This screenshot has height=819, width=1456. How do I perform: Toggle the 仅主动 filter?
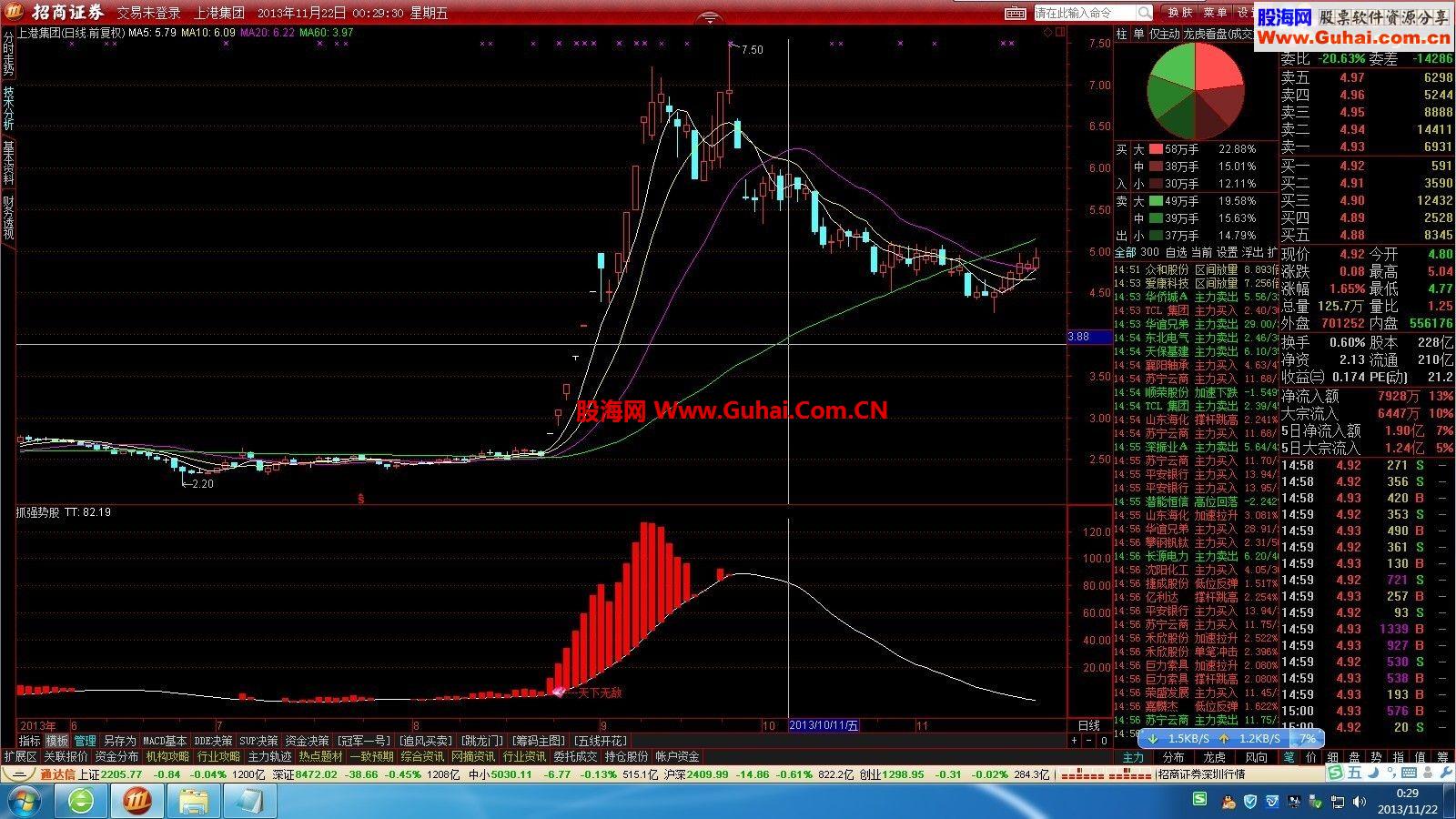click(x=1163, y=34)
